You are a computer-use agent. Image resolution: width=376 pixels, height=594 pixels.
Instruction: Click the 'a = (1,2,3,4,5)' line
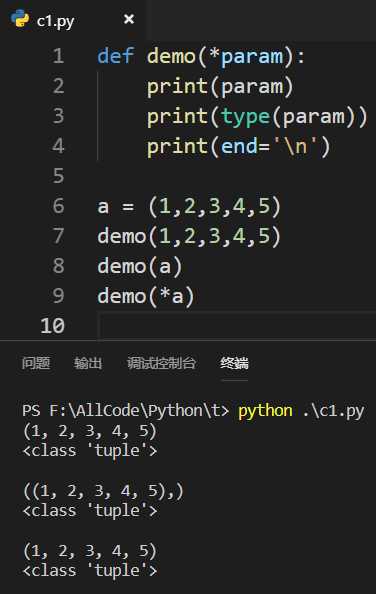pyautogui.click(x=189, y=206)
